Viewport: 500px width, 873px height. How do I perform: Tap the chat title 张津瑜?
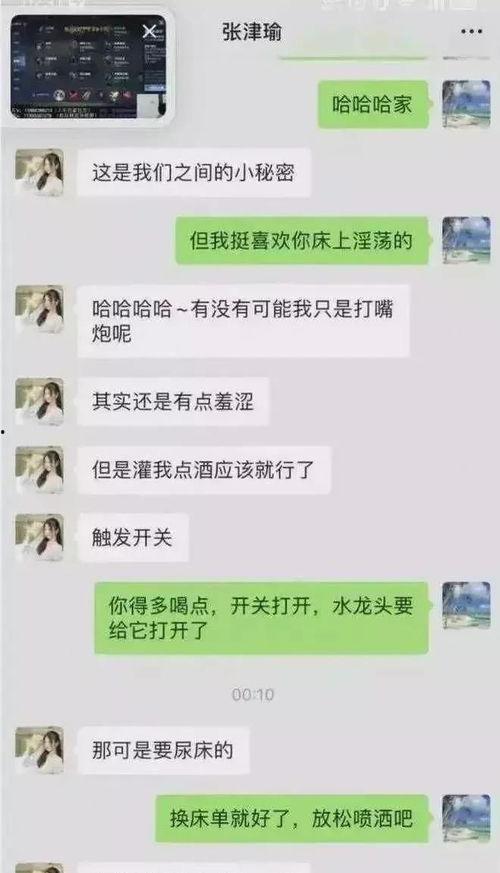(252, 32)
